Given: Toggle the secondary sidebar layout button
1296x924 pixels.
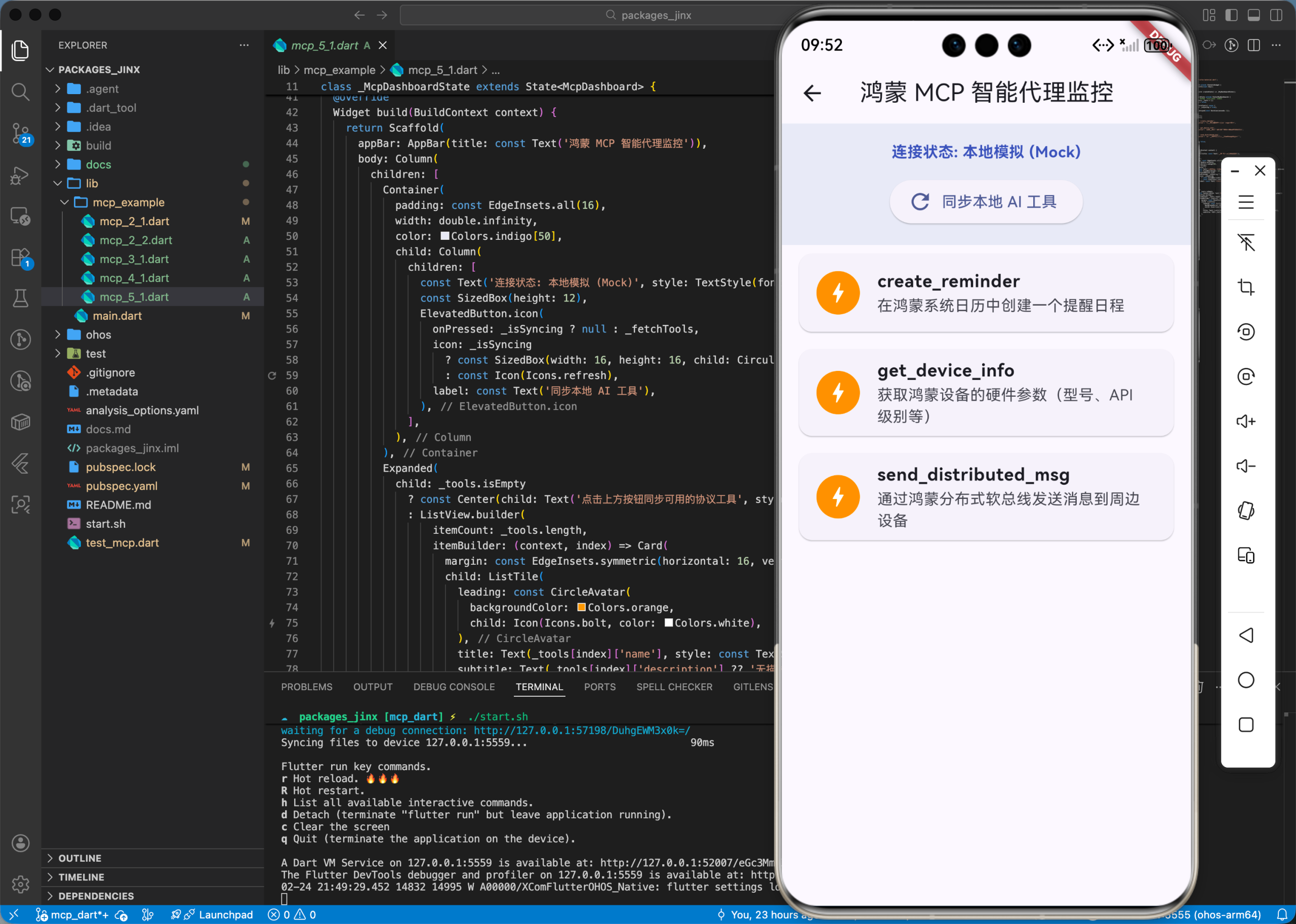Looking at the screenshot, I should [1276, 15].
